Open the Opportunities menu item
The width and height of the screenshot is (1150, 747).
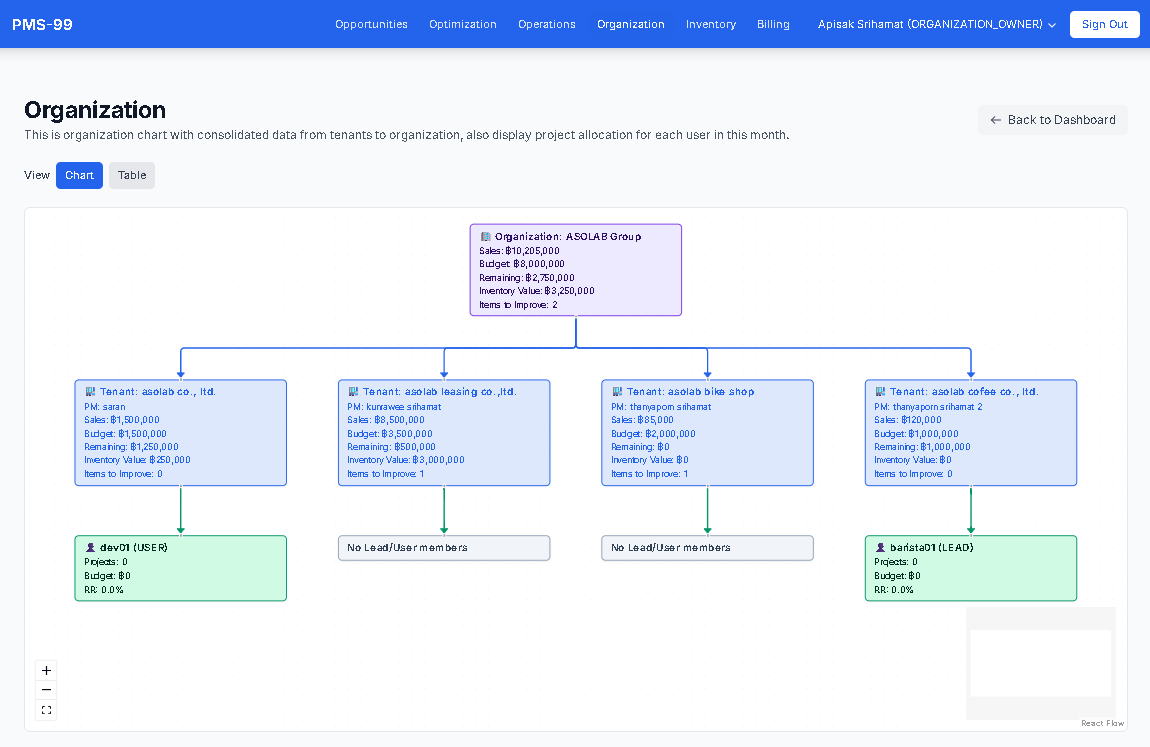pyautogui.click(x=371, y=24)
